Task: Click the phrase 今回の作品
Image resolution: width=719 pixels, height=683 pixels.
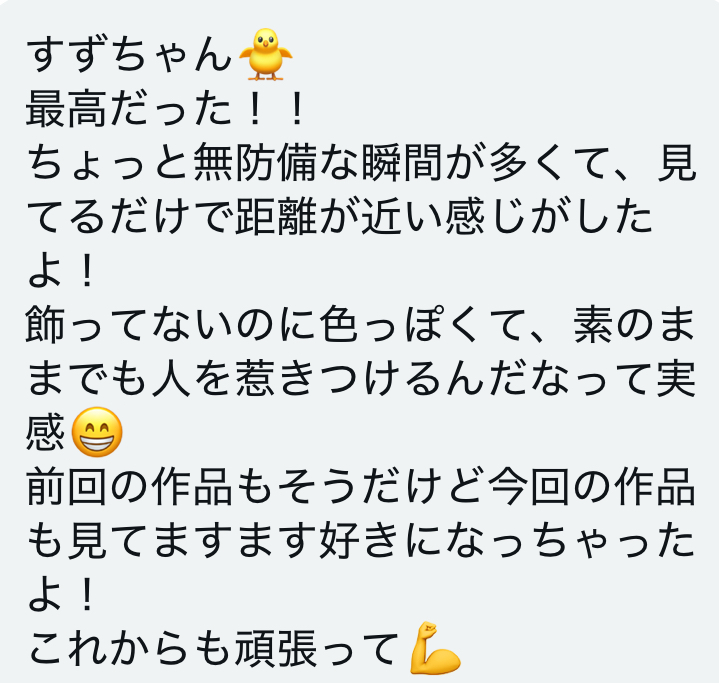Action: 591,486
